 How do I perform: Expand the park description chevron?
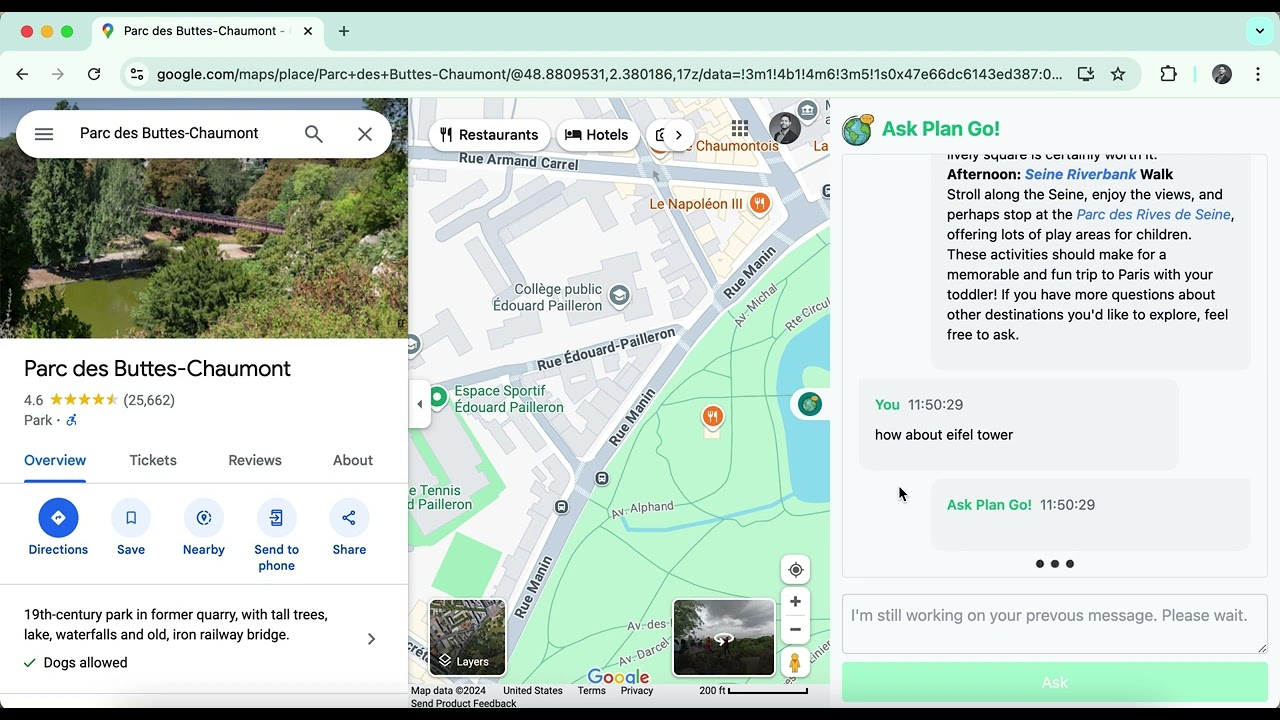tap(371, 639)
